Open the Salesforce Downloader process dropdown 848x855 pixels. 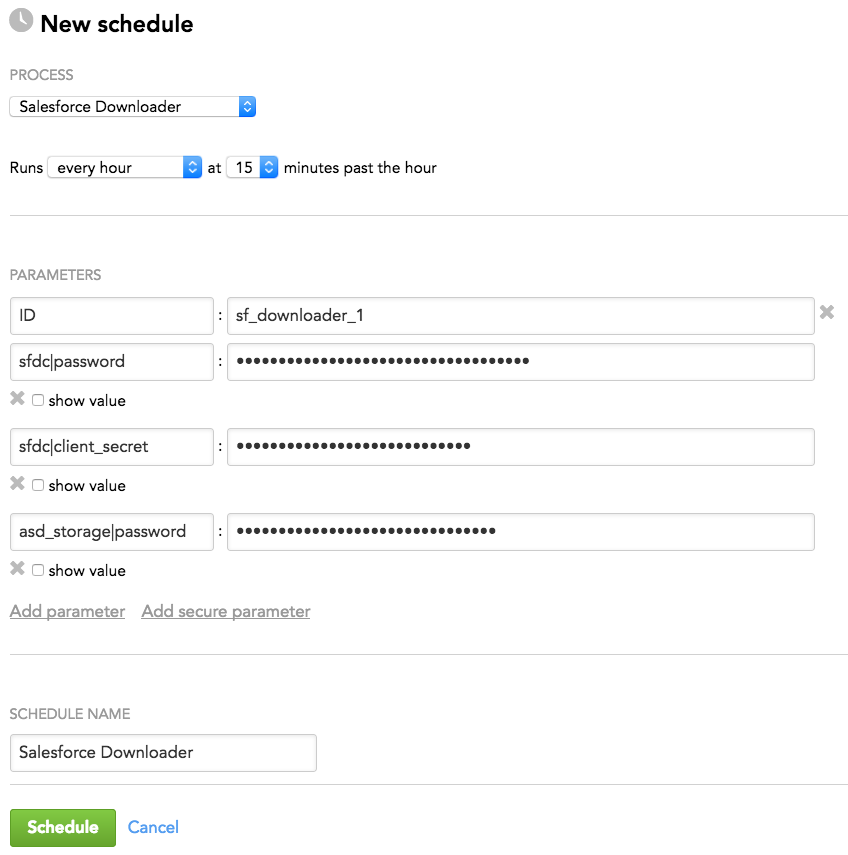click(133, 106)
